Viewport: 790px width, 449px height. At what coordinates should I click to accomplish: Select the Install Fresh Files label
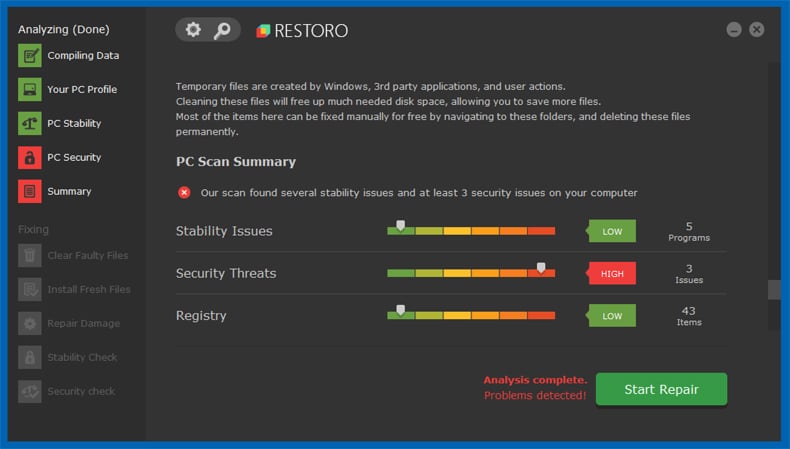click(x=89, y=289)
